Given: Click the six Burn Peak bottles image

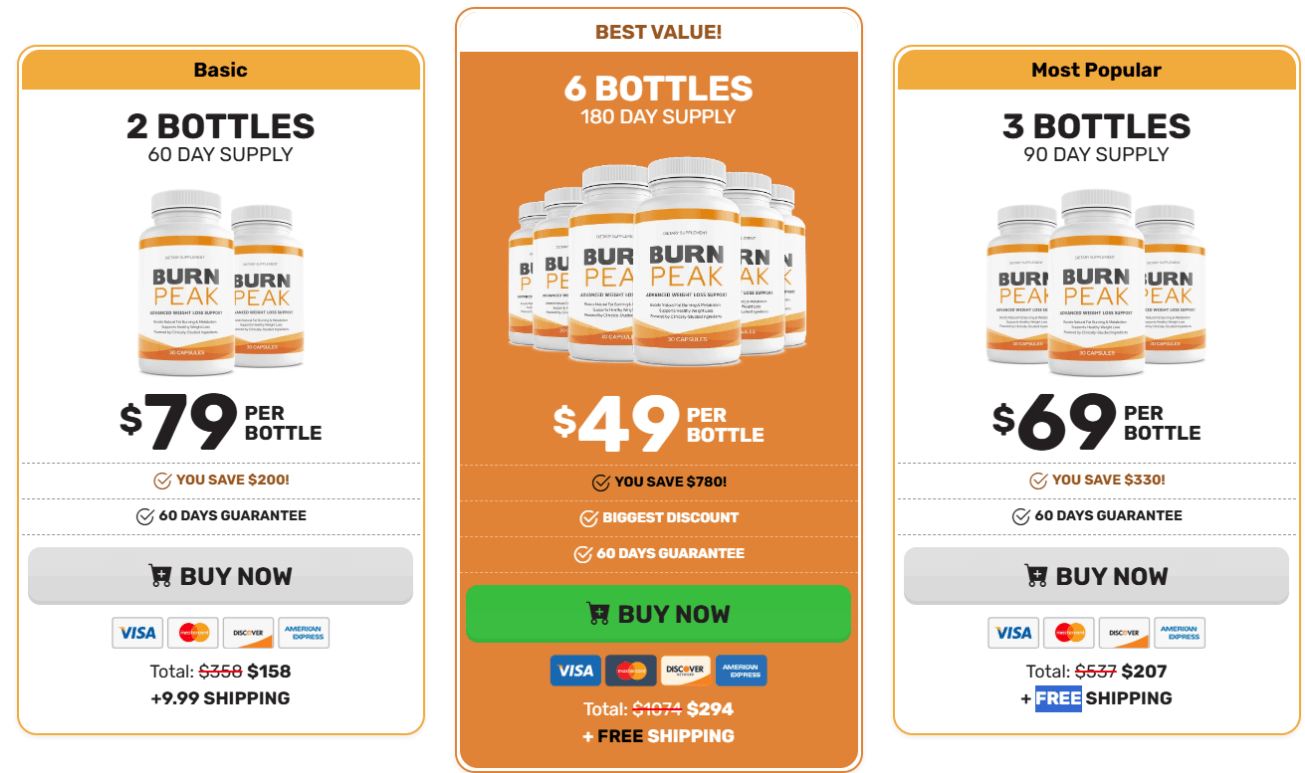Looking at the screenshot, I should [x=659, y=264].
